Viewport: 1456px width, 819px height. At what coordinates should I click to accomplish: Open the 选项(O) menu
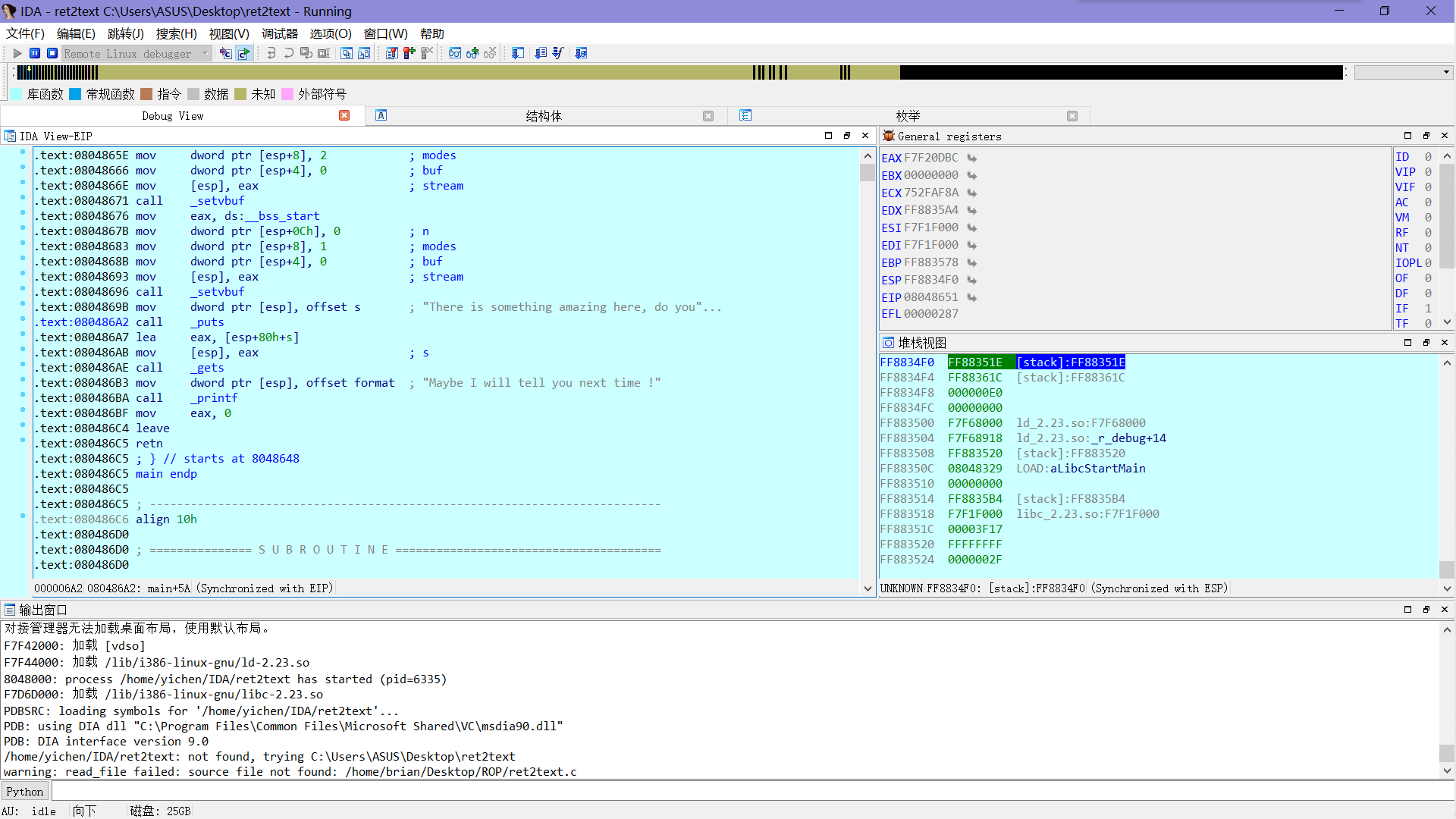[331, 33]
